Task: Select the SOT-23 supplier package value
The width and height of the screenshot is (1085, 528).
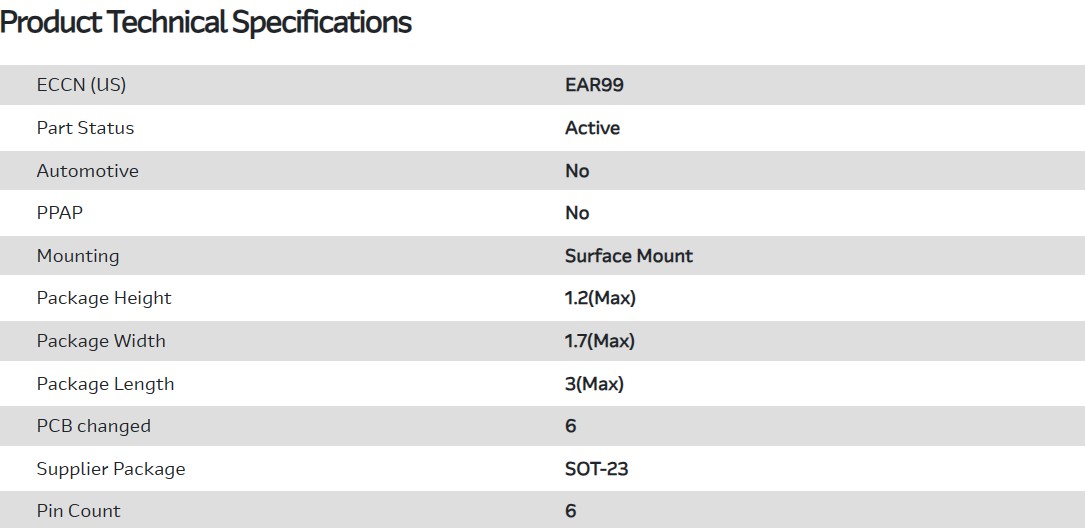Action: click(596, 469)
